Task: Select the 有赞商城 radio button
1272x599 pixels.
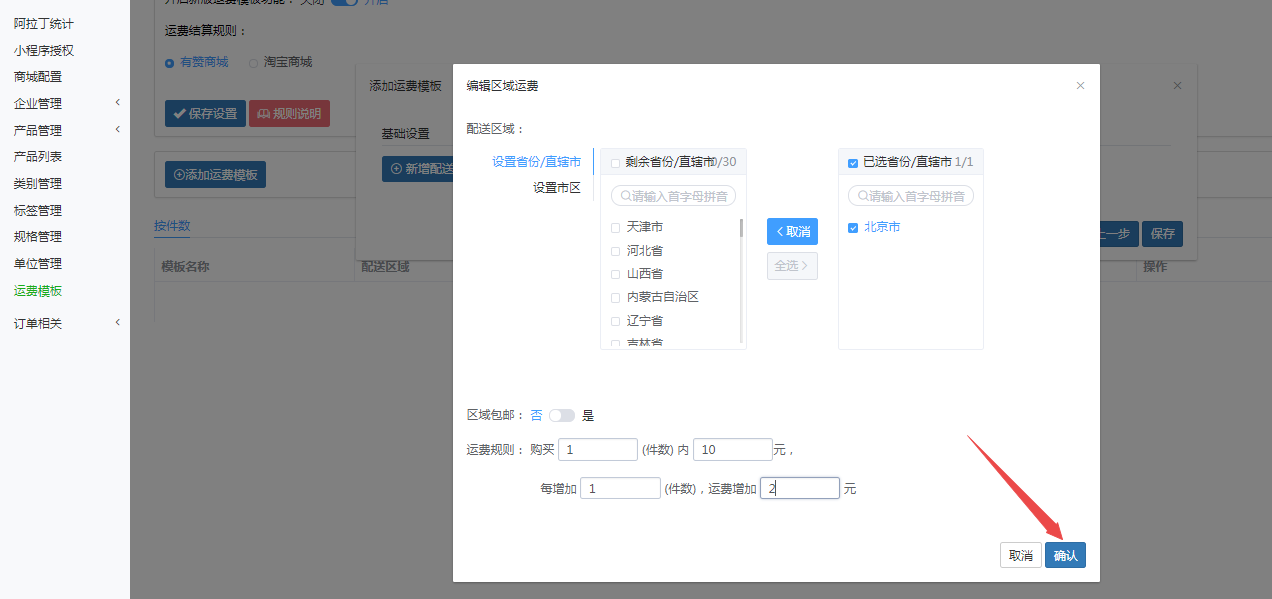Action: [x=170, y=62]
